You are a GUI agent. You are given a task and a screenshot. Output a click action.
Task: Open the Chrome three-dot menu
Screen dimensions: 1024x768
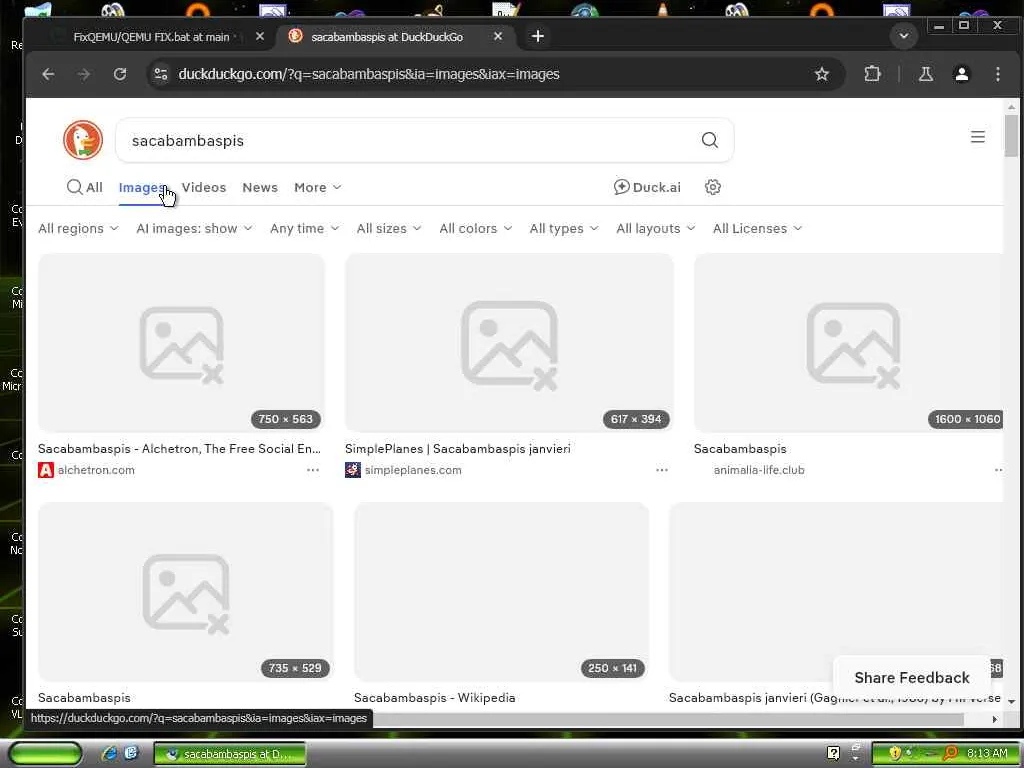click(997, 74)
